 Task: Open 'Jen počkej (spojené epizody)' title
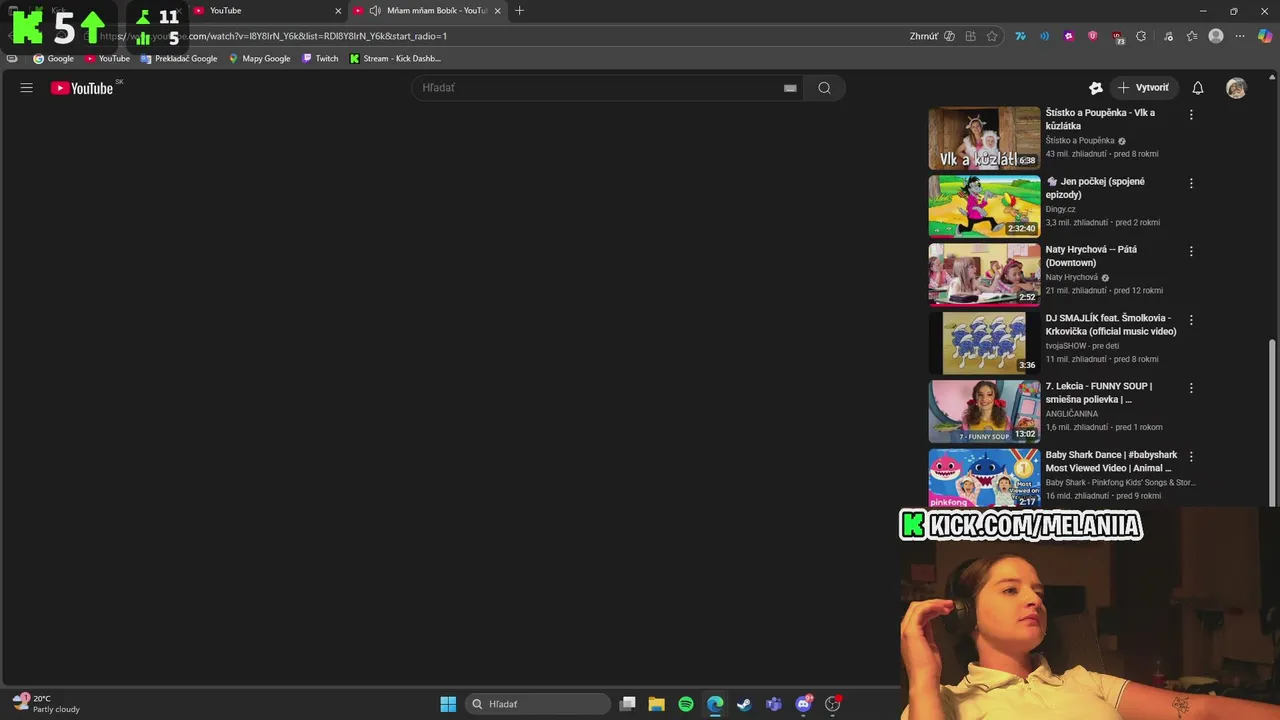[1095, 188]
